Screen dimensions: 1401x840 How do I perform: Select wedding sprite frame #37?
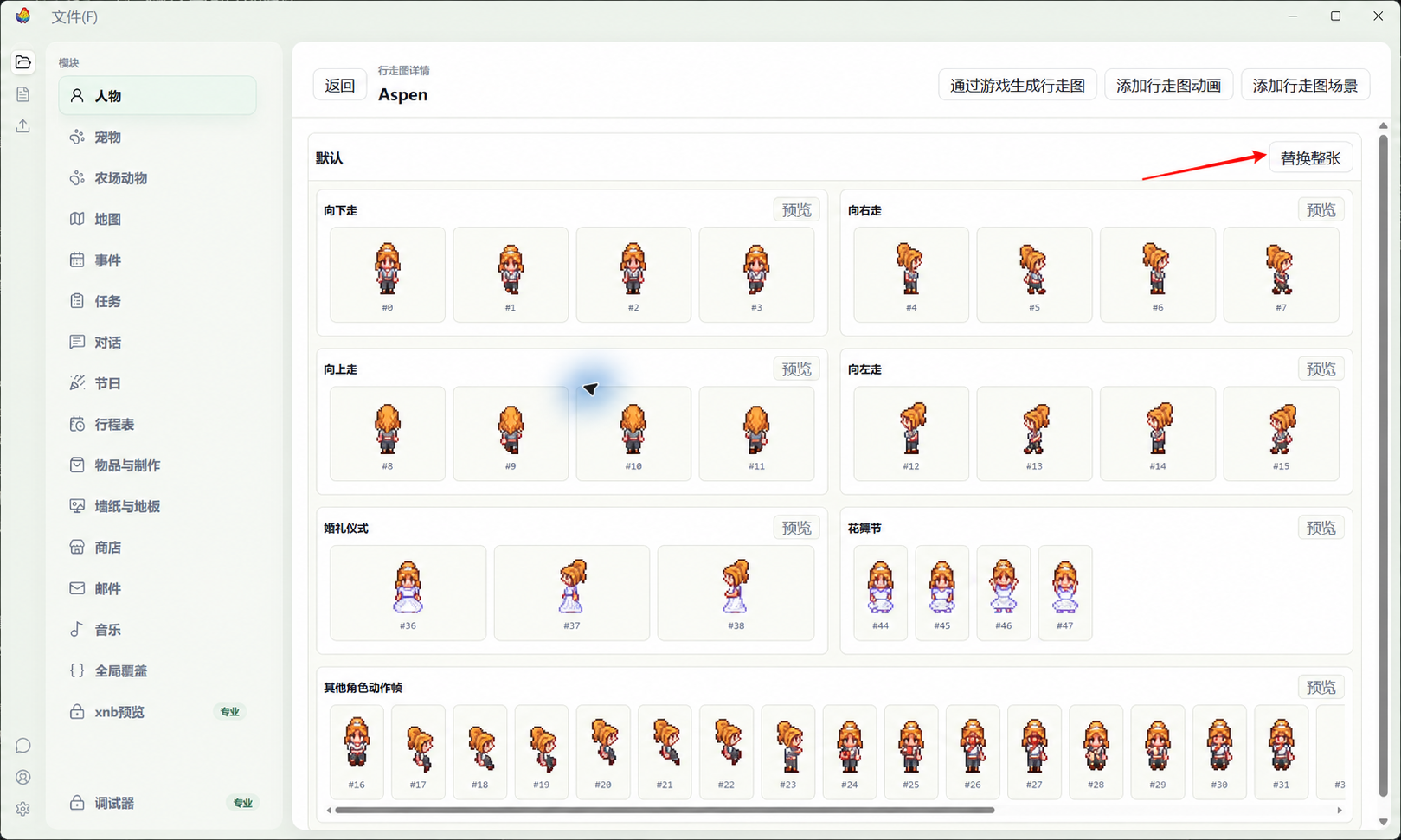(572, 593)
